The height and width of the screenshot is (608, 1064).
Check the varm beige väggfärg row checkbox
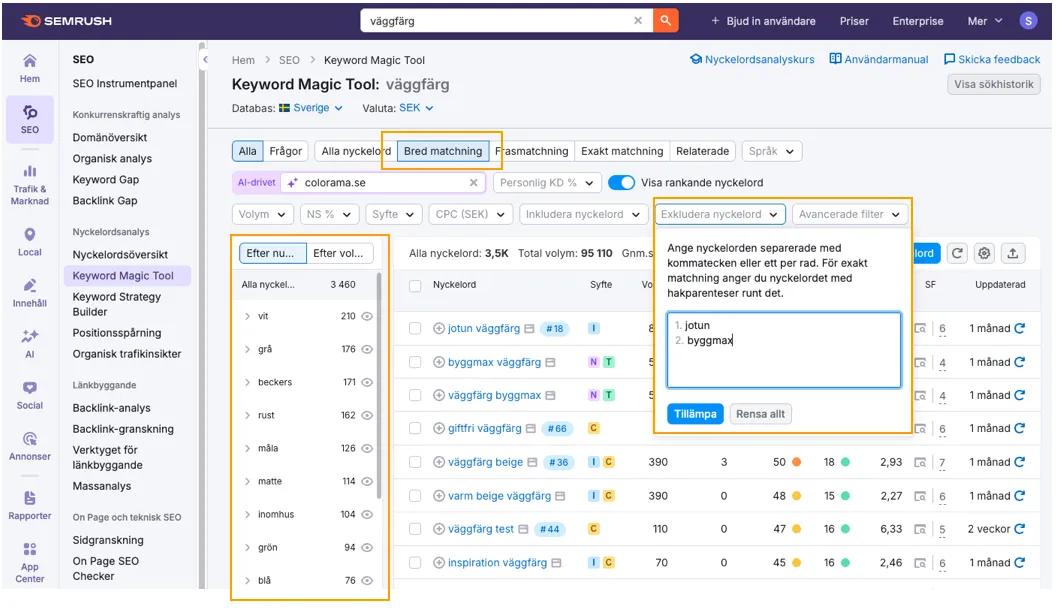point(415,496)
